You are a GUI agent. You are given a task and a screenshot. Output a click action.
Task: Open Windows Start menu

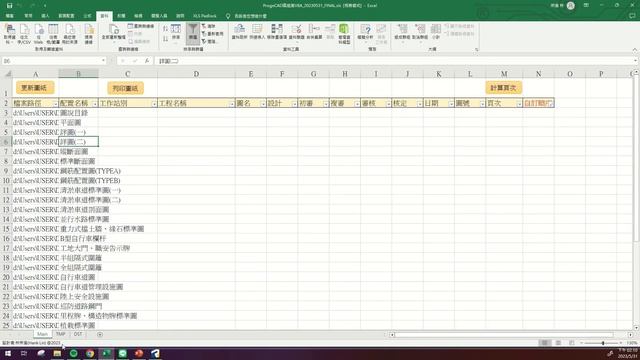pyautogui.click(x=8, y=353)
